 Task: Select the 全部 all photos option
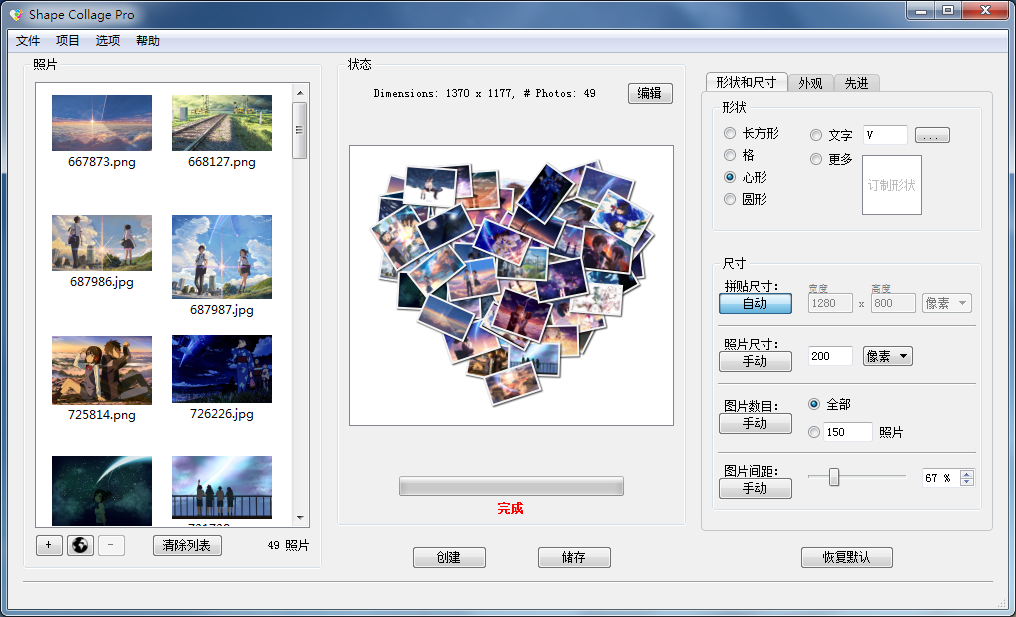[x=814, y=404]
